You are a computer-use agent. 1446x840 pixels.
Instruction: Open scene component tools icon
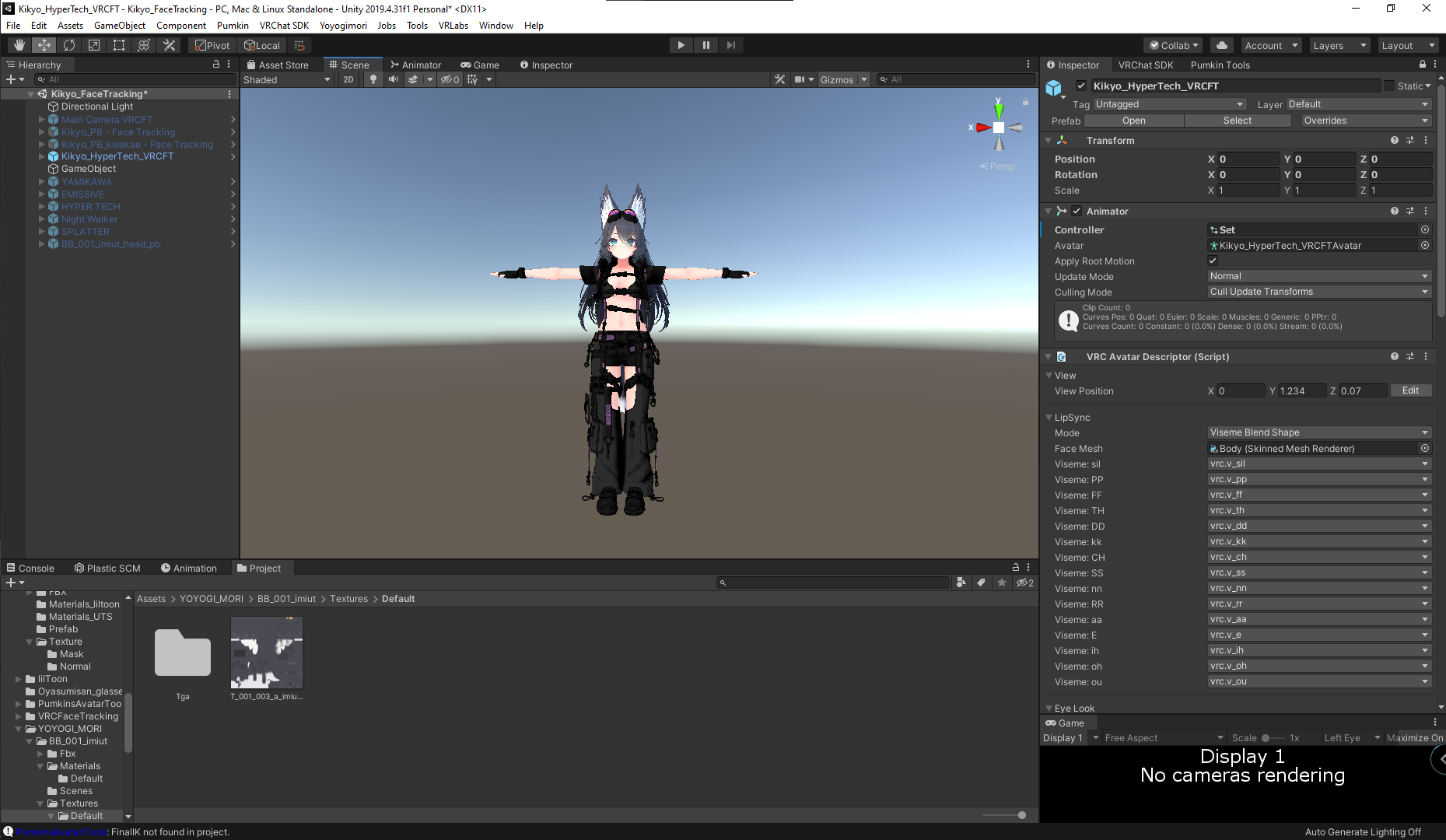click(x=779, y=79)
